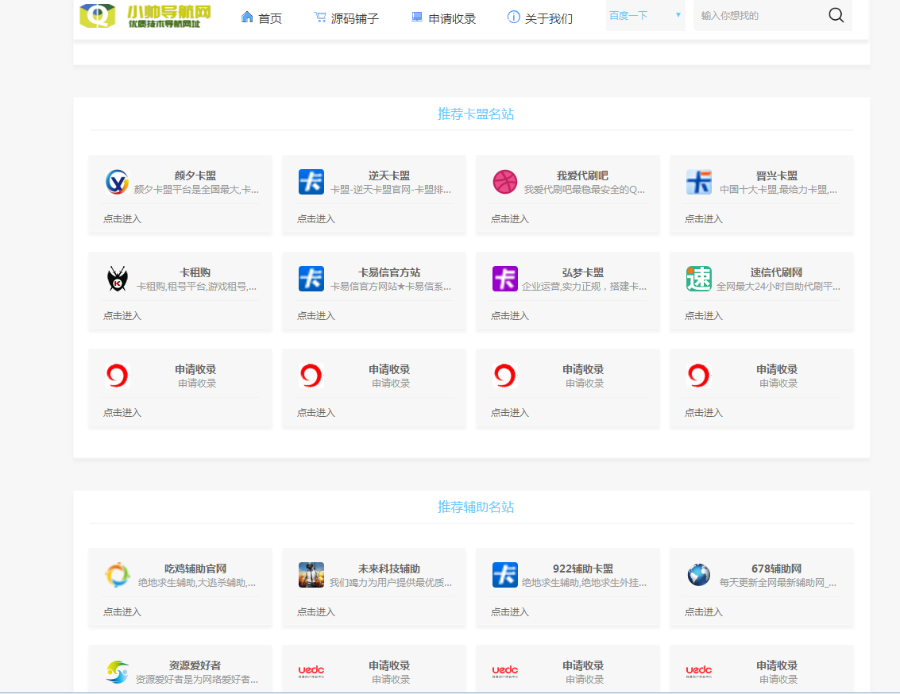Click 点击进入 under 678辅助网

click(703, 612)
